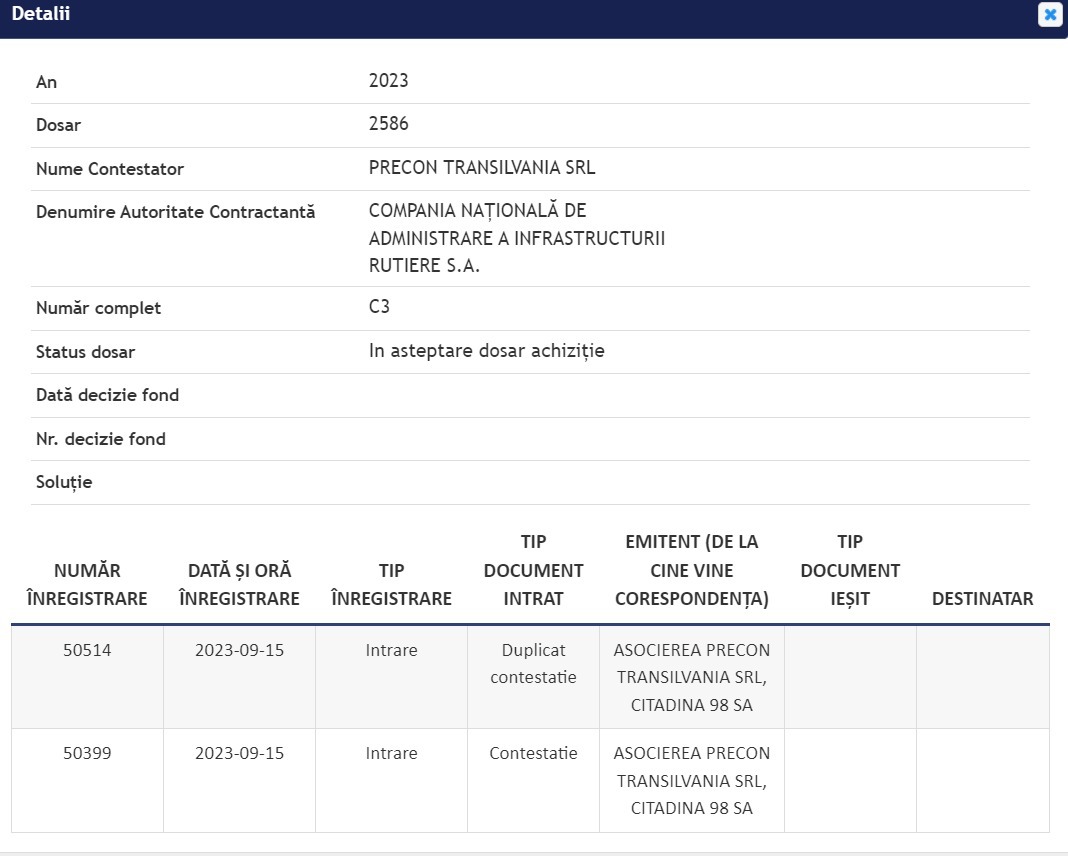
Task: Click the 'Tip document ieșit' column header
Action: point(850,570)
